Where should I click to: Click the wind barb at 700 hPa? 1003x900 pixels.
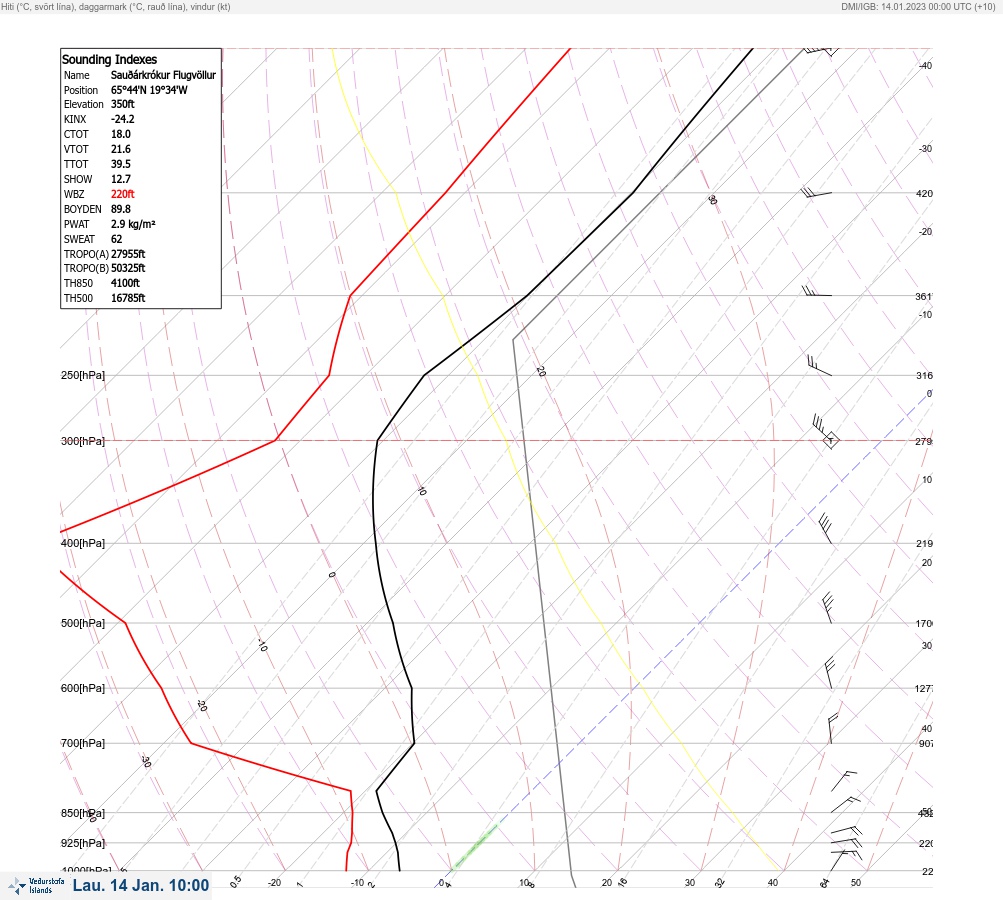coord(832,729)
